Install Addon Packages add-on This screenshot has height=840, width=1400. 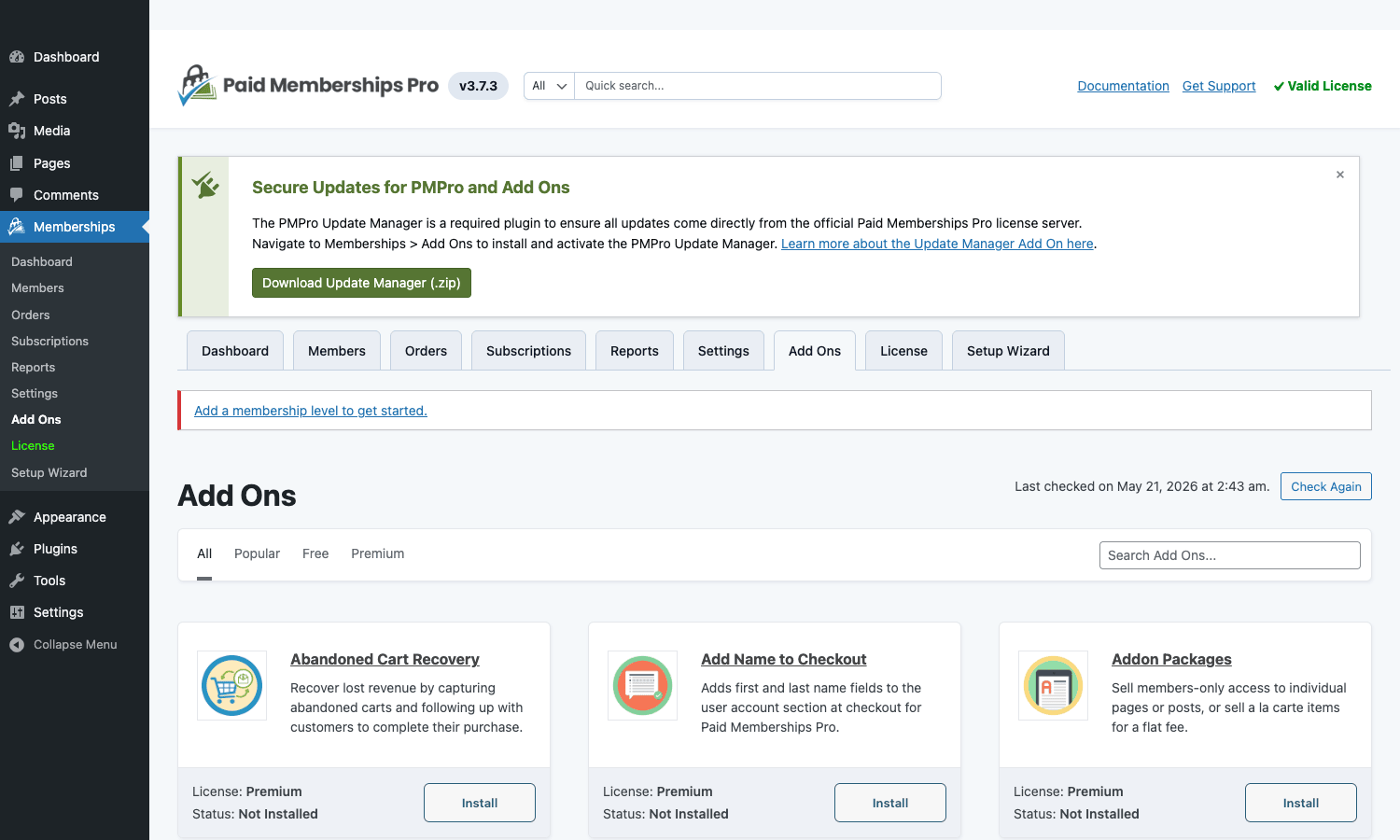pos(1301,803)
